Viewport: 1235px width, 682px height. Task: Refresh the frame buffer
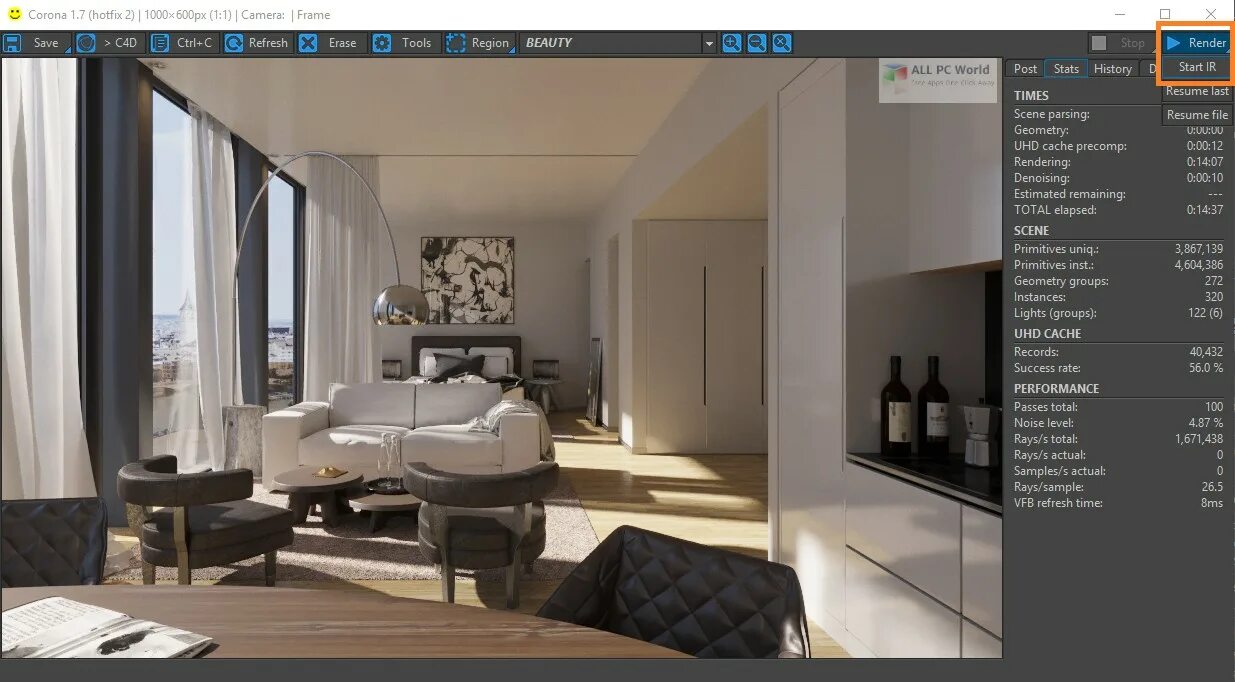(257, 43)
